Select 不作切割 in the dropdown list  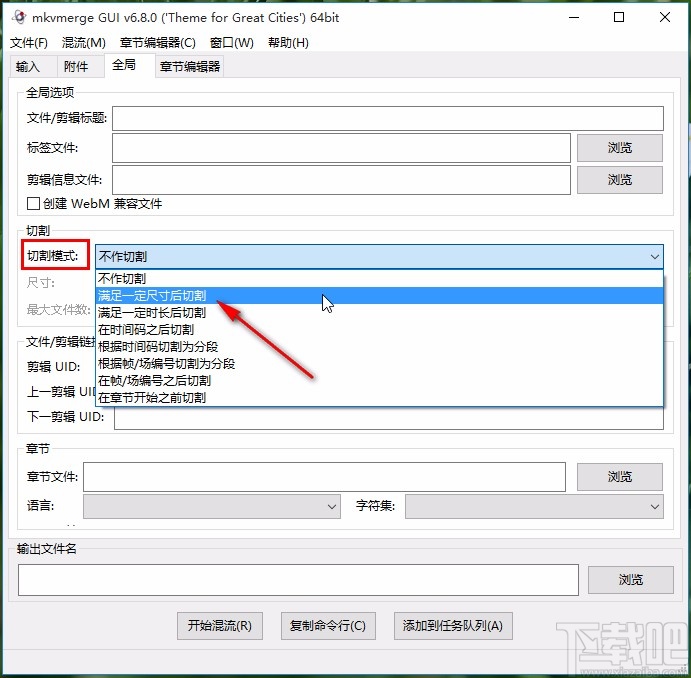(x=379, y=279)
